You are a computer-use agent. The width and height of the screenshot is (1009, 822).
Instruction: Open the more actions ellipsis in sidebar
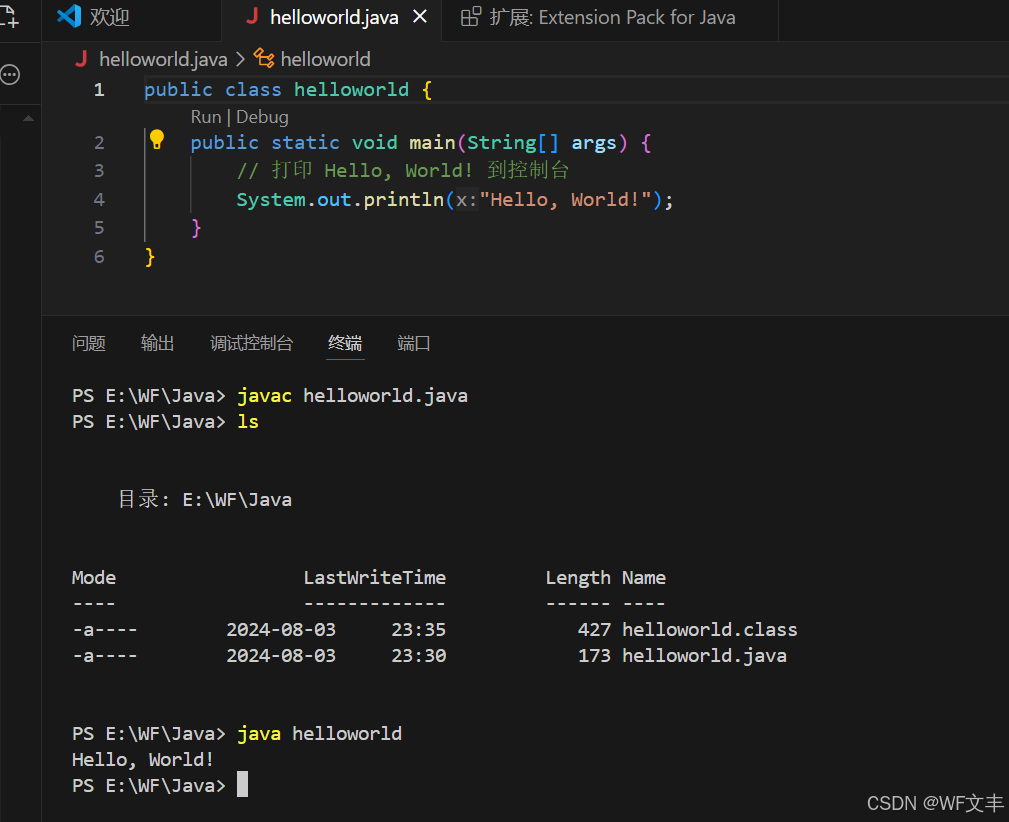click(x=10, y=75)
